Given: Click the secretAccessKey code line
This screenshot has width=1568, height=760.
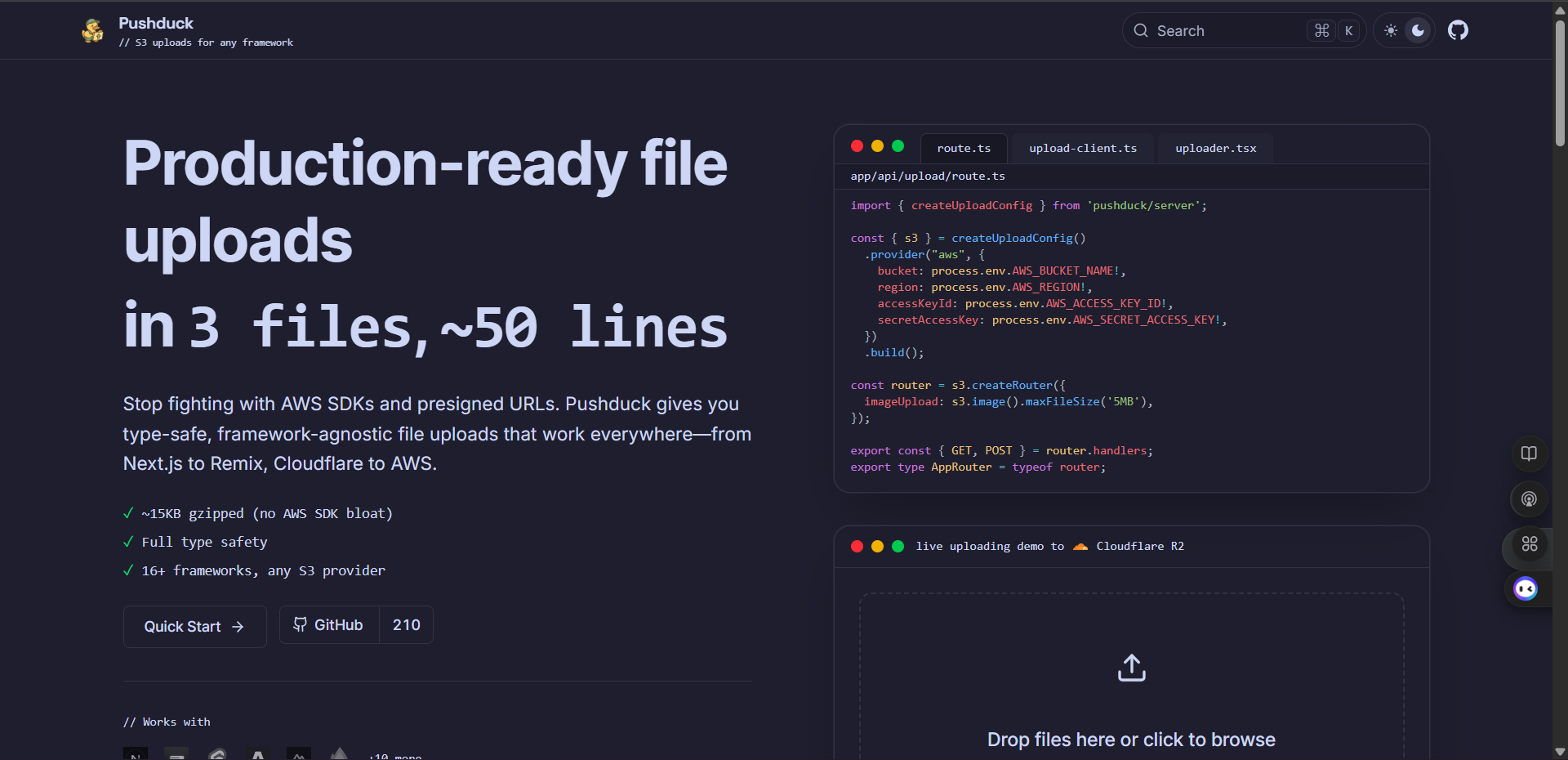Looking at the screenshot, I should (1052, 320).
